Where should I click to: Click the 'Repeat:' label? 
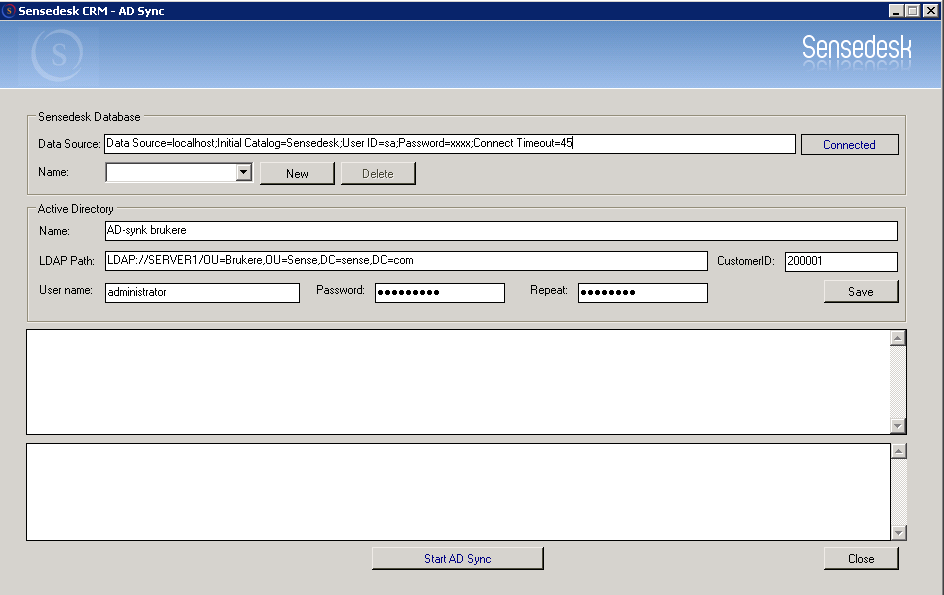pos(548,290)
